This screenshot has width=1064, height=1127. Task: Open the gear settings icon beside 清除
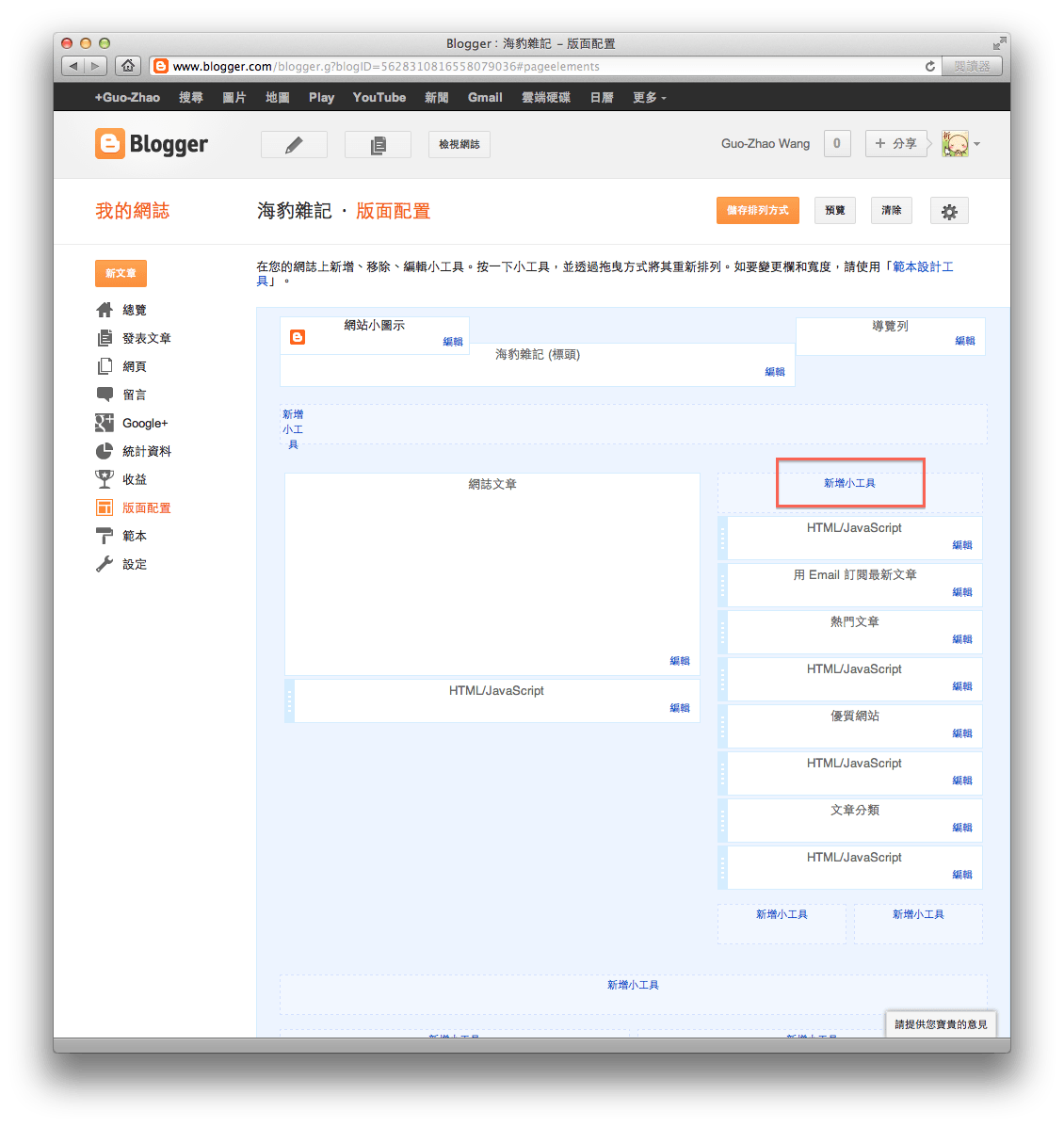(x=949, y=210)
